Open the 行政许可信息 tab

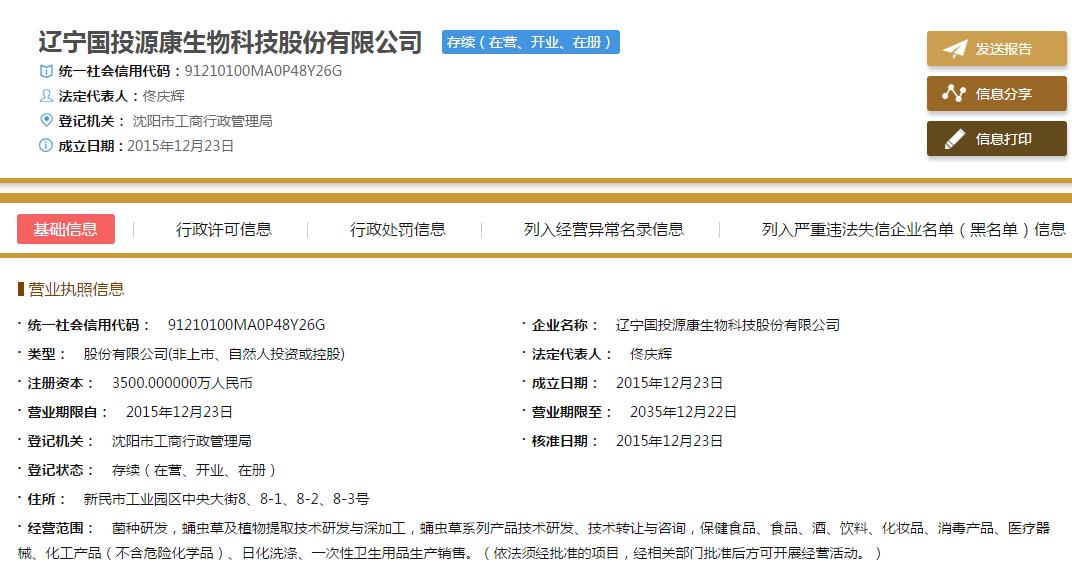(x=224, y=229)
